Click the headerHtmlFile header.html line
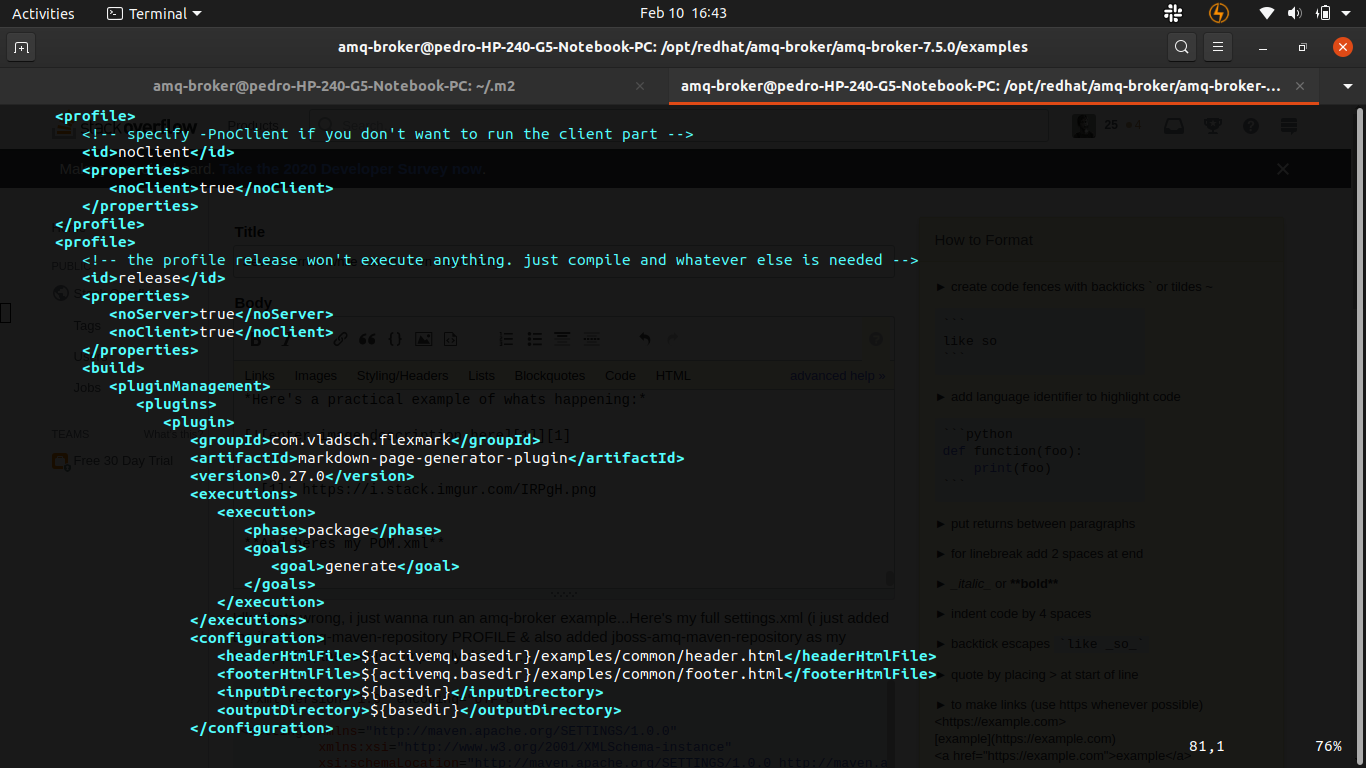The height and width of the screenshot is (768, 1366). pos(577,656)
